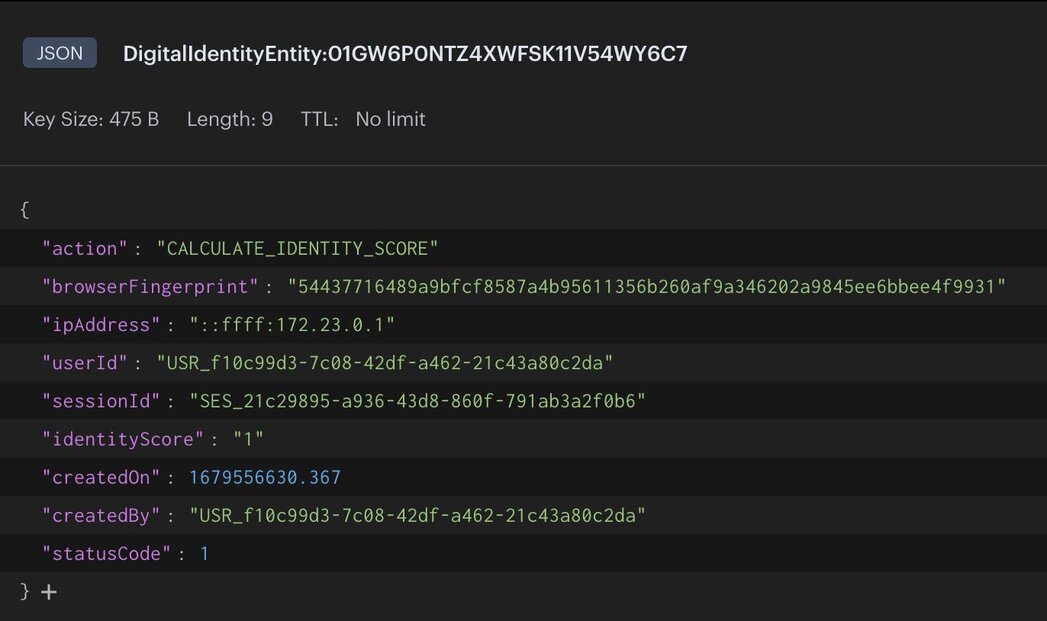Edit the action value CALCULATE_IDENTITY_SCORE
The image size is (1047, 621).
tap(300, 247)
